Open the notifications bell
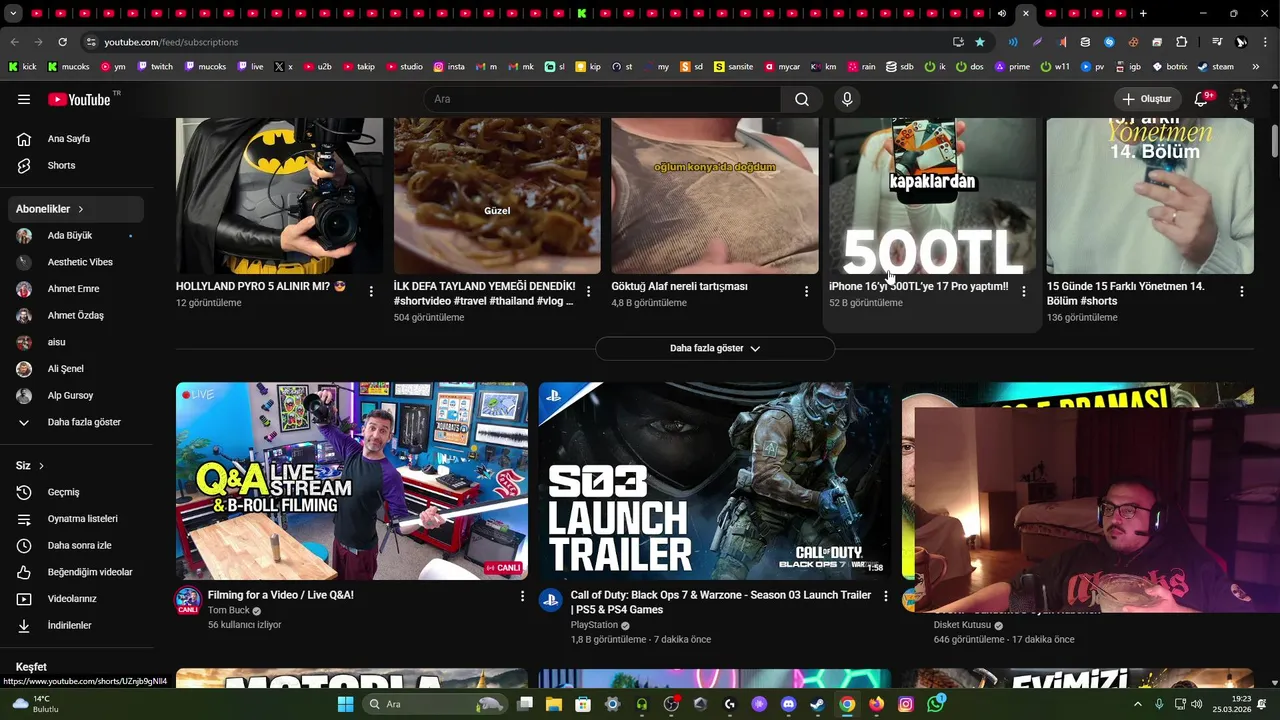The height and width of the screenshot is (720, 1280). point(1203,99)
